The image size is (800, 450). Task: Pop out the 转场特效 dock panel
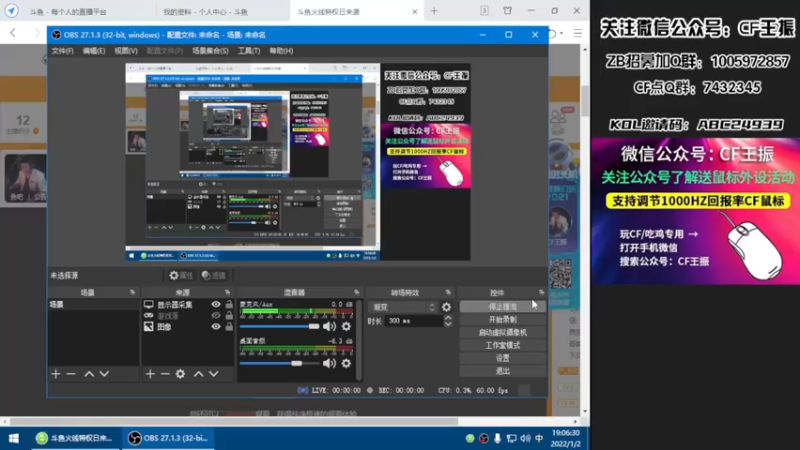[448, 292]
